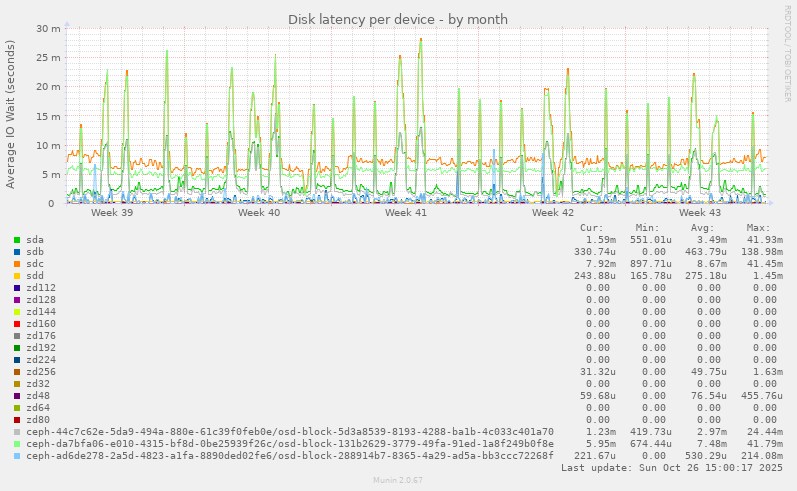Click the 'Max:' column header

(x=759, y=228)
